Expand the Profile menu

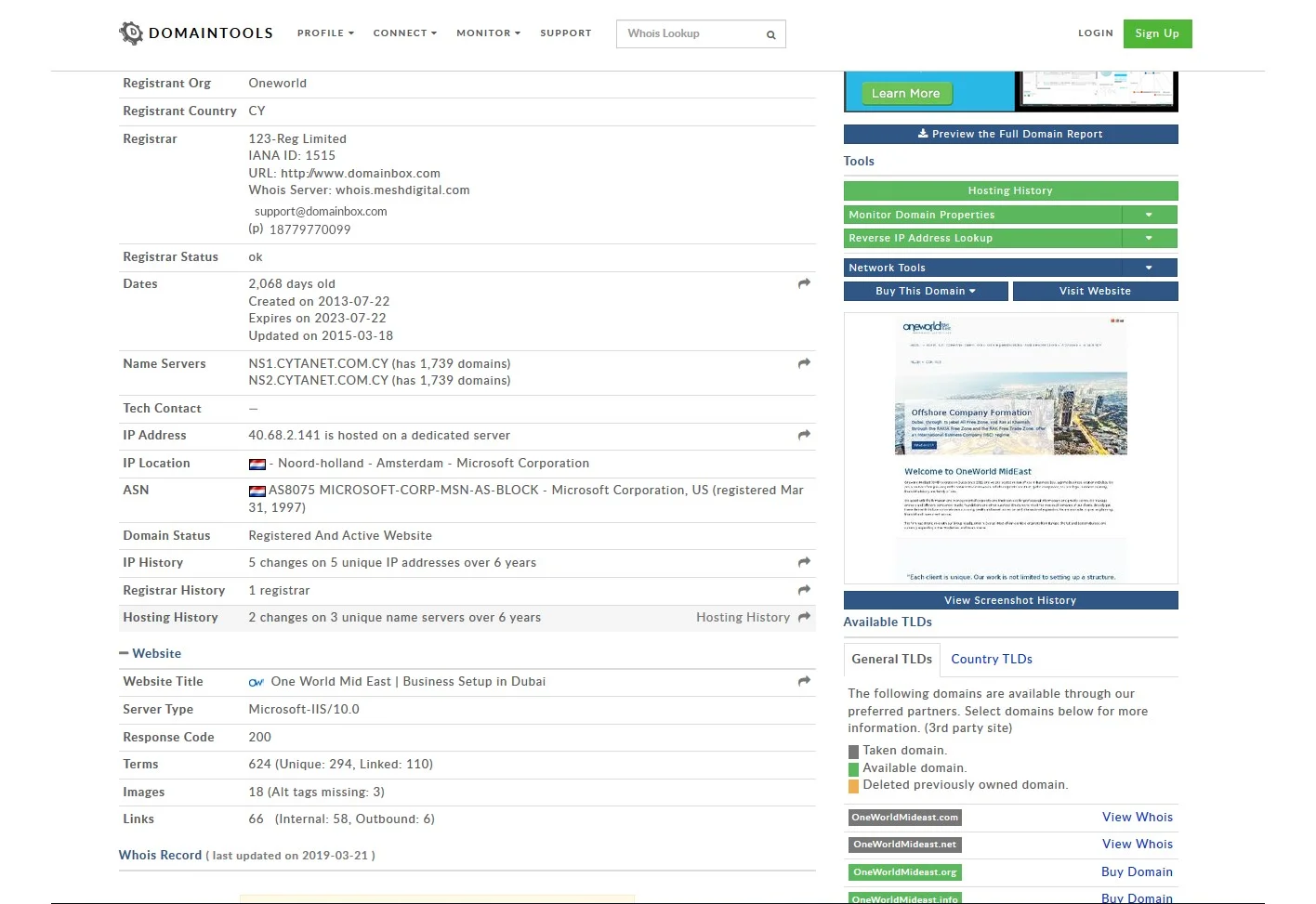click(x=325, y=33)
